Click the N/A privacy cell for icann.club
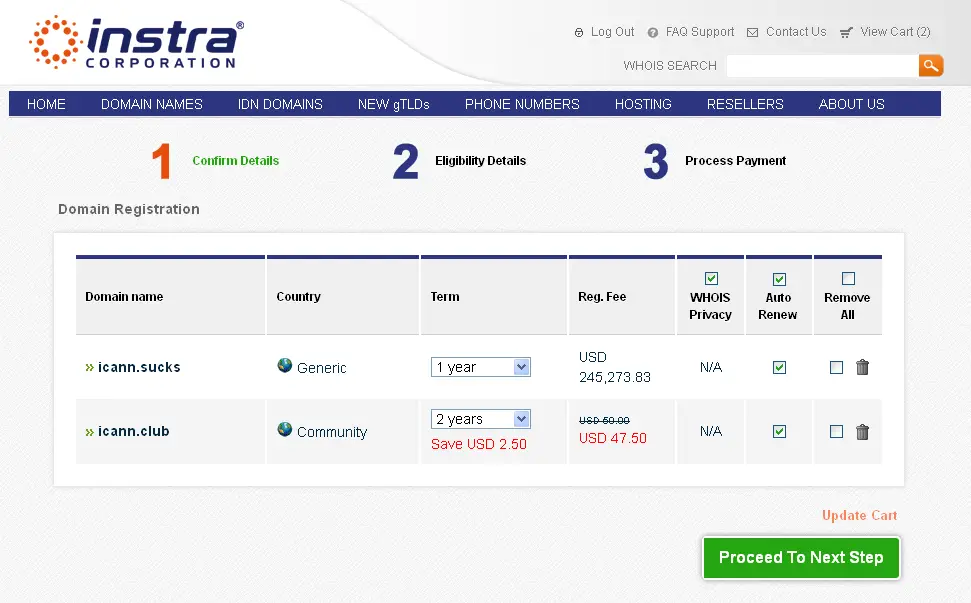Image resolution: width=971 pixels, height=603 pixels. (x=711, y=432)
